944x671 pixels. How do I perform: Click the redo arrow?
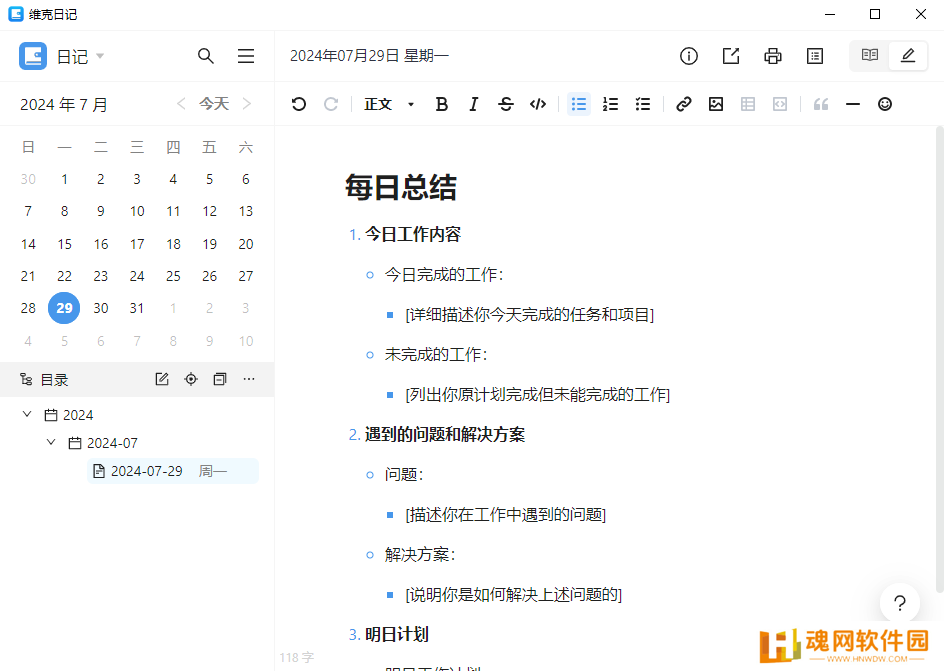coord(331,104)
